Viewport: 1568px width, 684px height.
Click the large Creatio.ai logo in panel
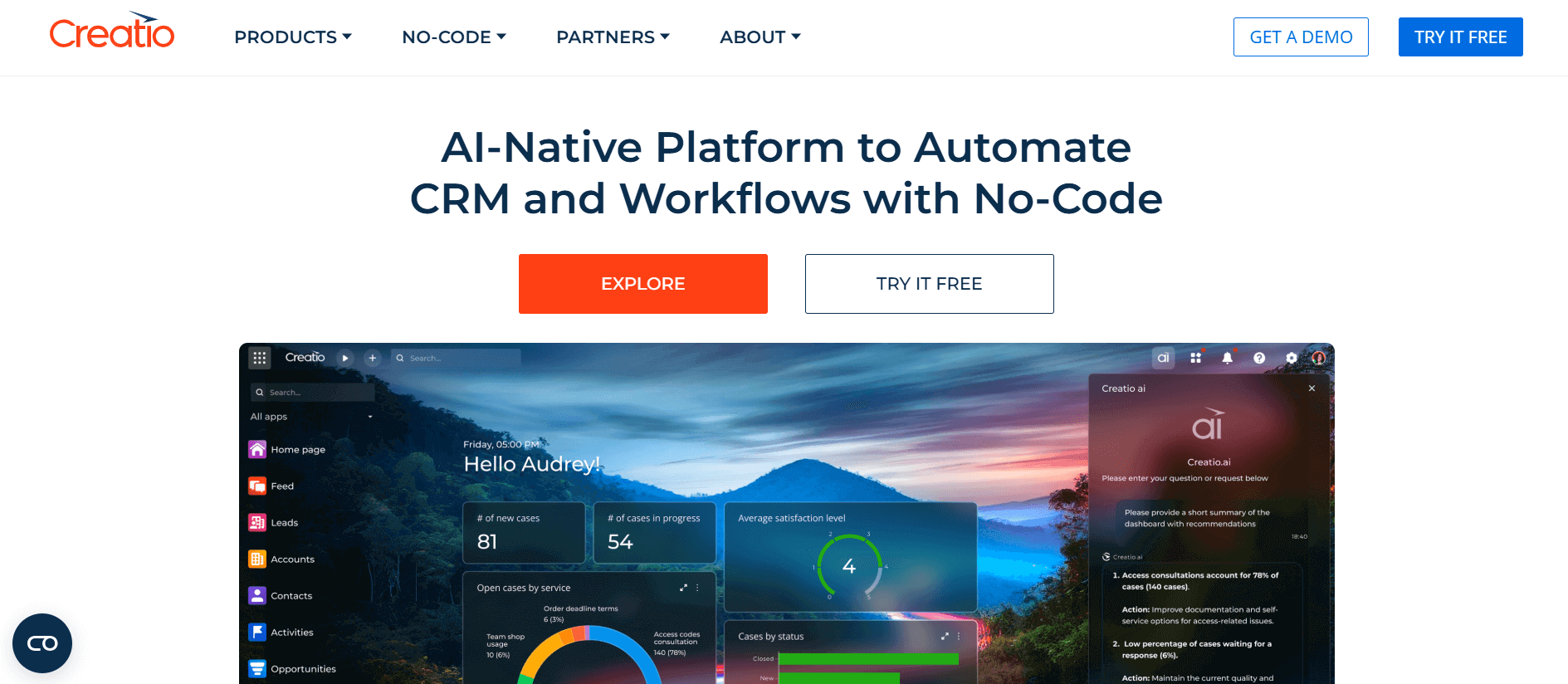[1209, 424]
